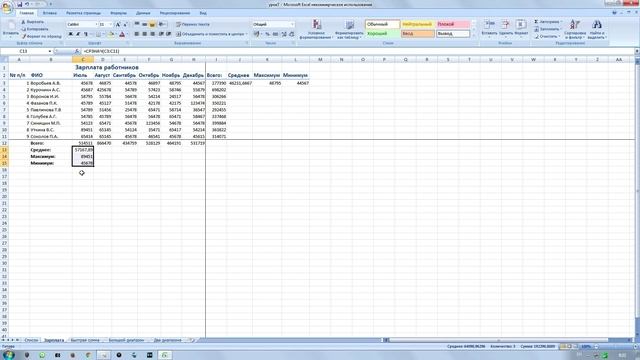Apply the fill color bucket
The height and width of the screenshot is (360, 640).
point(111,34)
